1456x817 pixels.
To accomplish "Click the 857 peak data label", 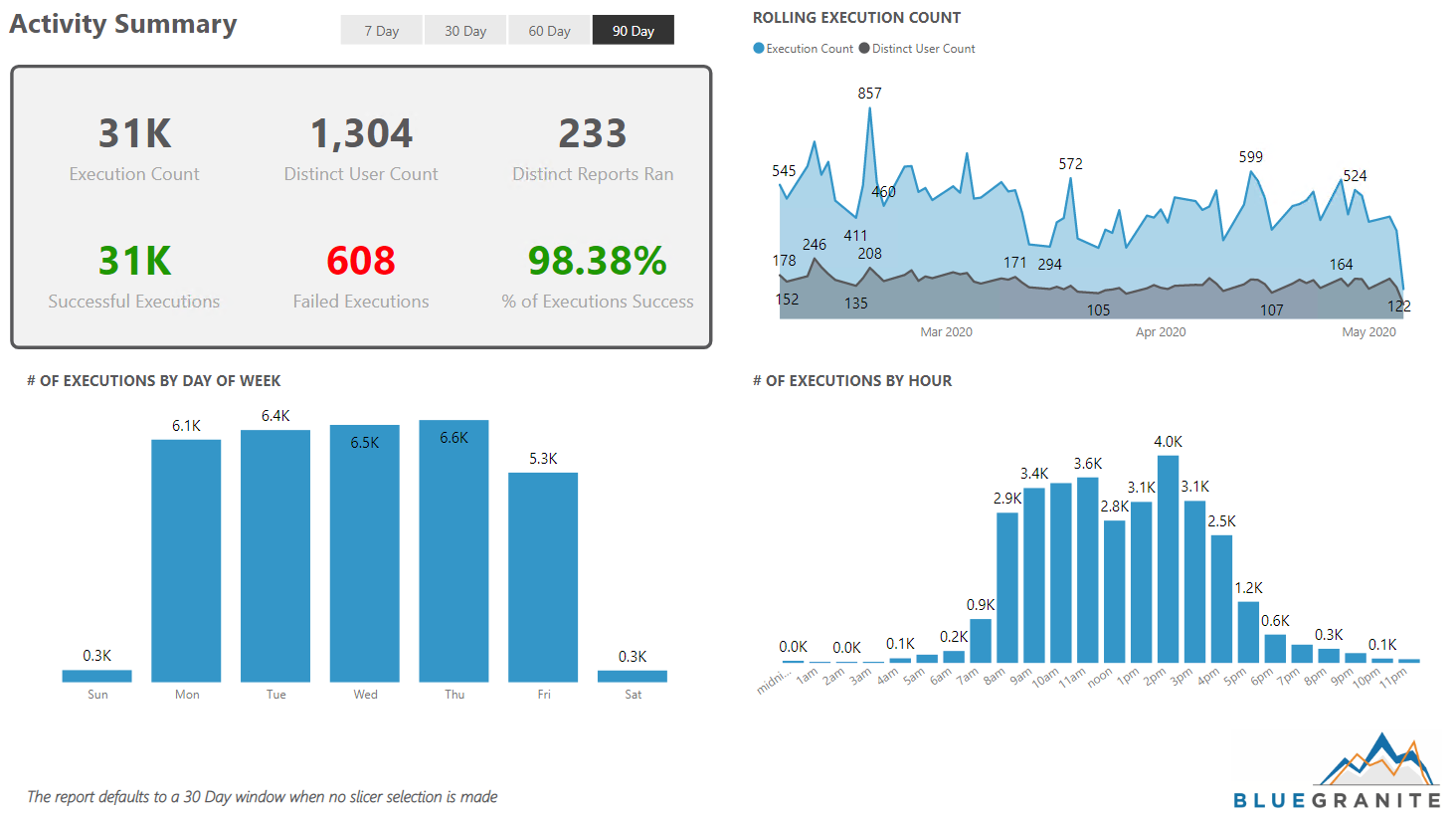I will tap(870, 94).
